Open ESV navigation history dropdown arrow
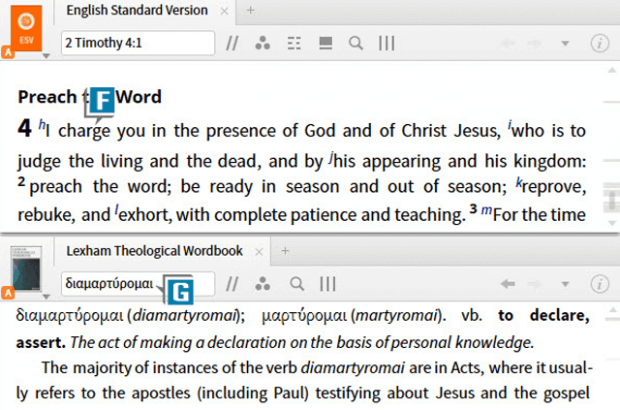This screenshot has width=620, height=410. pos(565,43)
